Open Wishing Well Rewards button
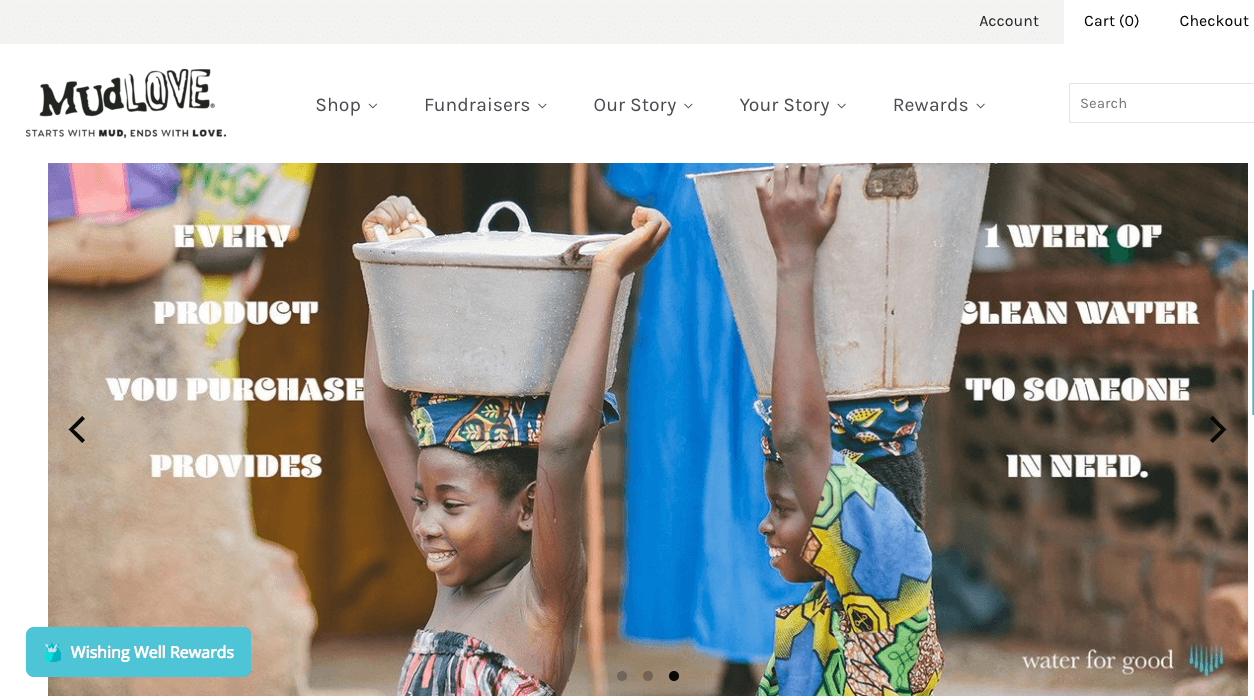 pyautogui.click(x=139, y=652)
